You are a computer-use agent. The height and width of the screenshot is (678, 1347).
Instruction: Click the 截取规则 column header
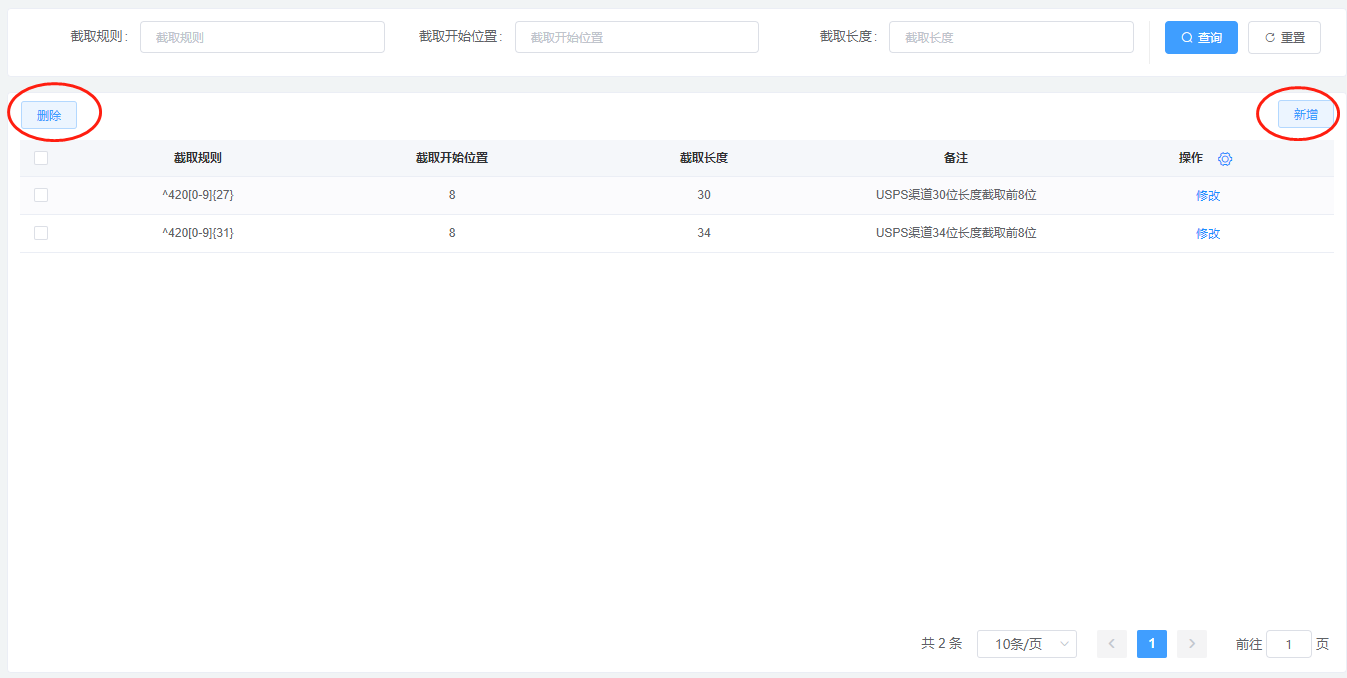pos(197,158)
